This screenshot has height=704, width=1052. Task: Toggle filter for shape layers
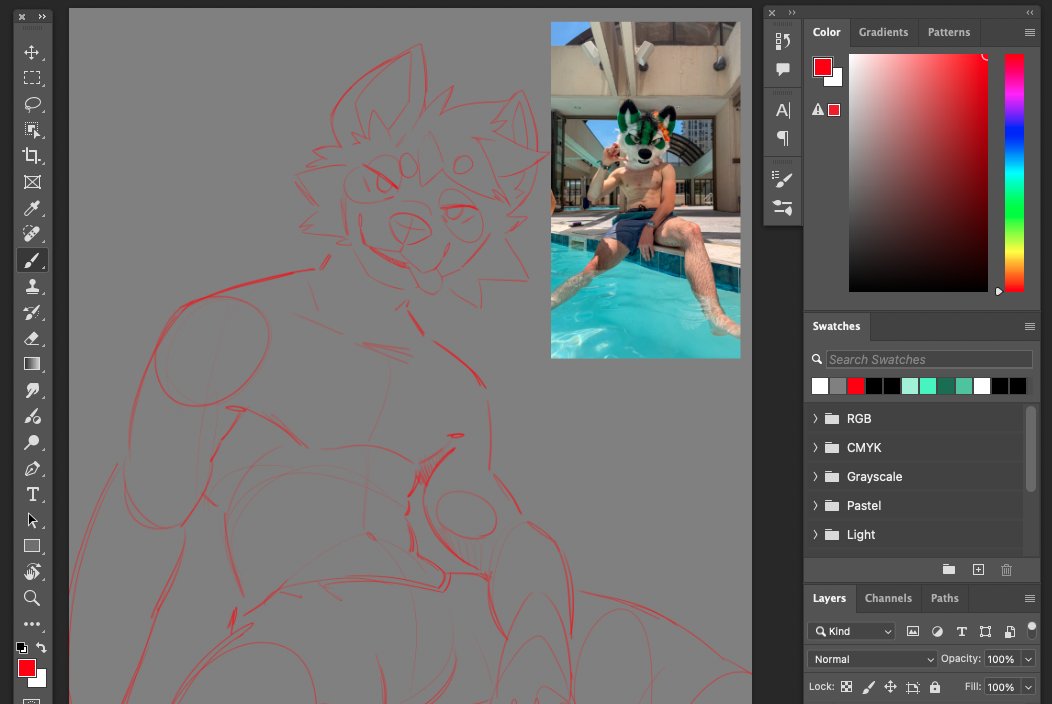pyautogui.click(x=986, y=632)
